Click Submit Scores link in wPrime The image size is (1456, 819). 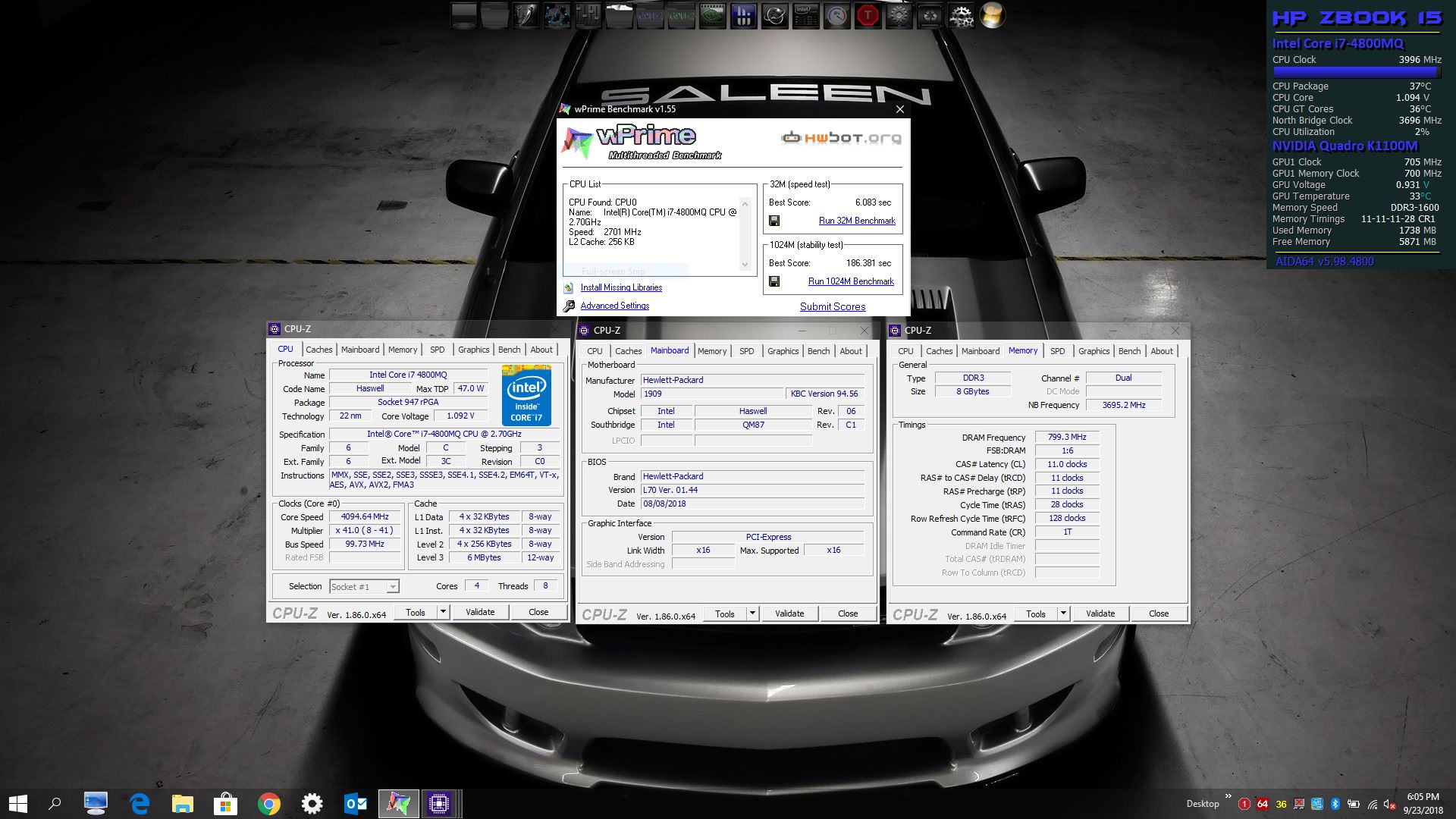pyautogui.click(x=833, y=306)
